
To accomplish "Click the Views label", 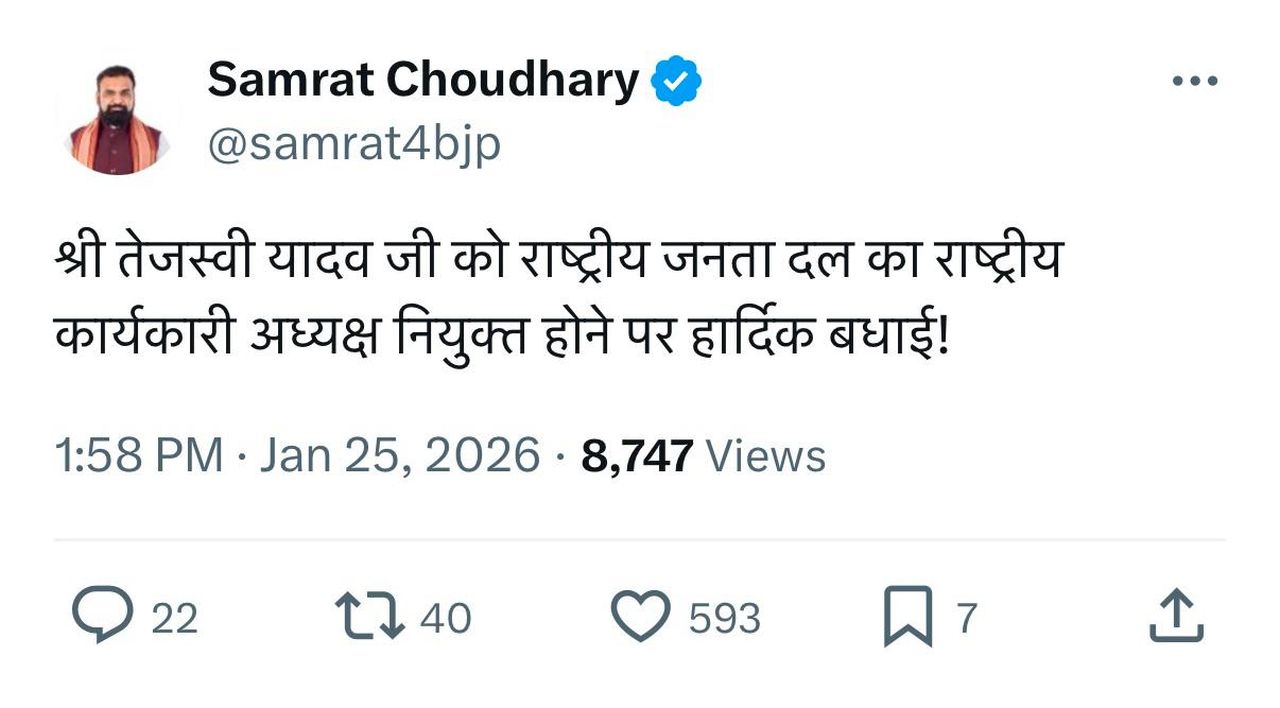I will [x=766, y=457].
